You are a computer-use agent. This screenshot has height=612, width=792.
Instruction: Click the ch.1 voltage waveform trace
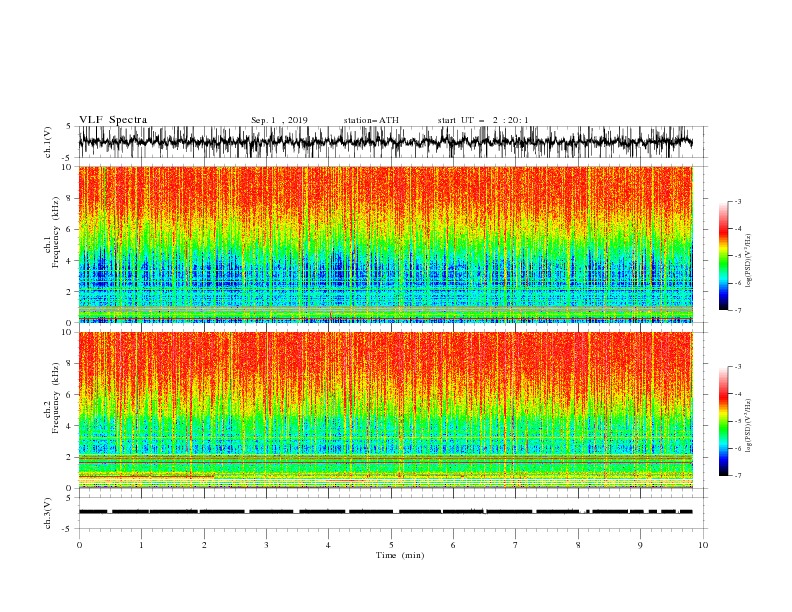[385, 142]
